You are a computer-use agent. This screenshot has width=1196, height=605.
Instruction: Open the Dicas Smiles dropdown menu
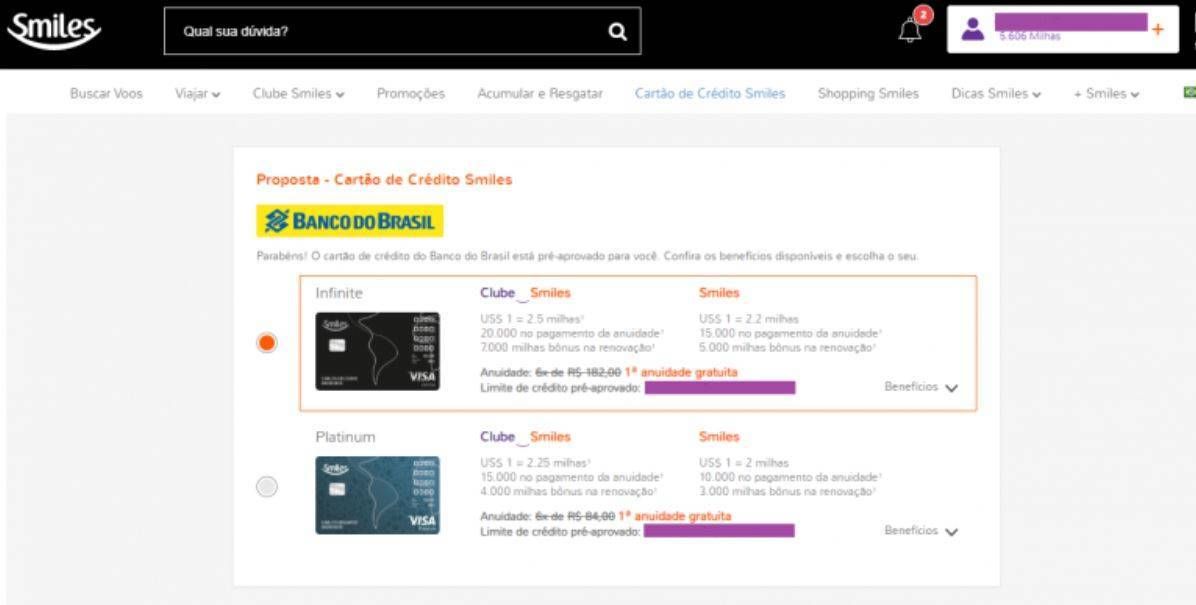pos(996,94)
